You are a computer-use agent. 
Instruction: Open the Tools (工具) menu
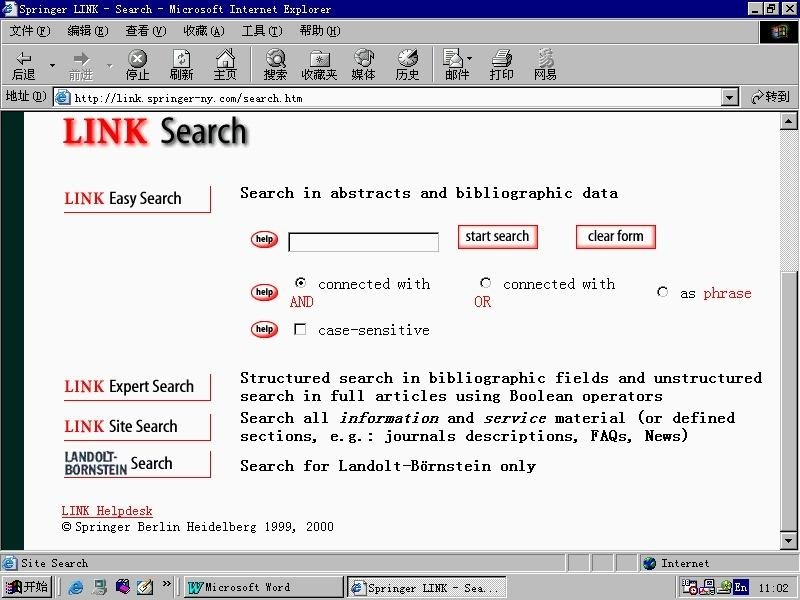click(262, 31)
